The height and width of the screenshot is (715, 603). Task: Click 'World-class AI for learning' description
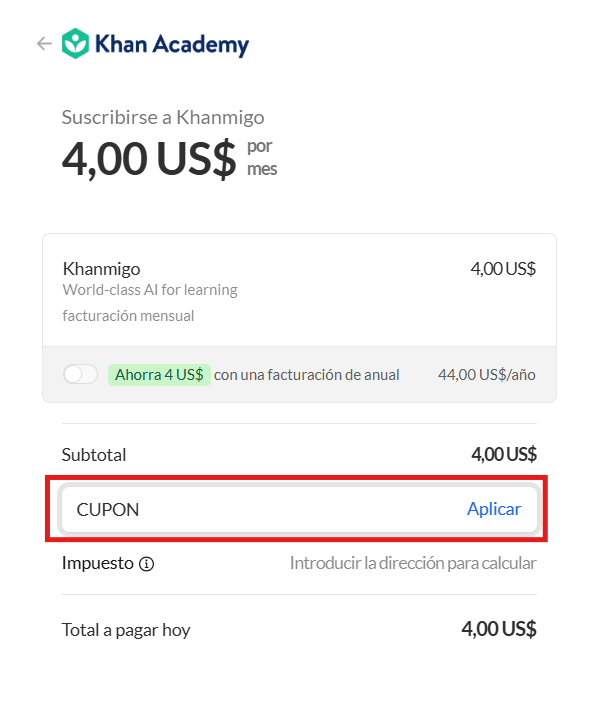pyautogui.click(x=150, y=290)
